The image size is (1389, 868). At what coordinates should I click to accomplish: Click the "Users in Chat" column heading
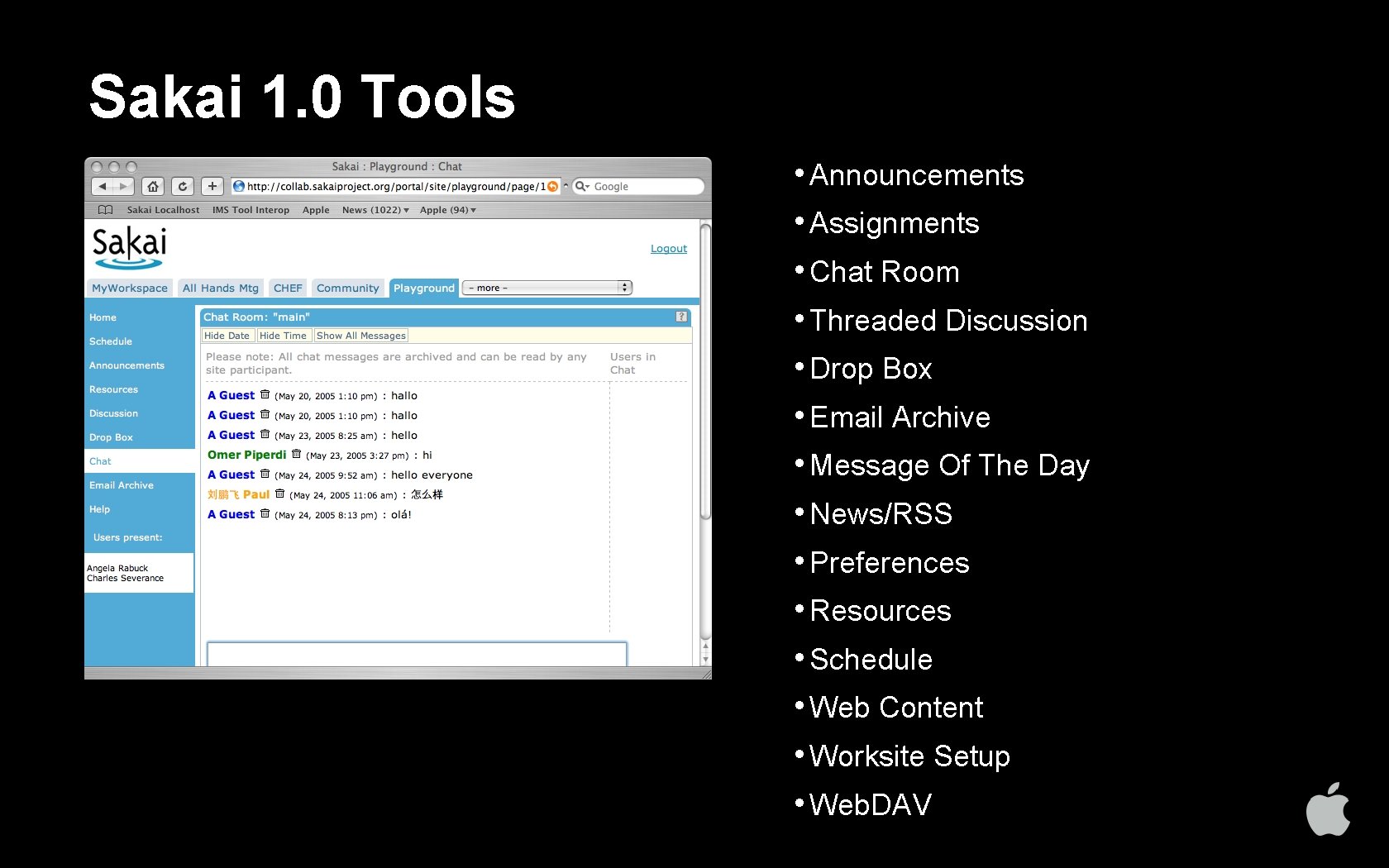click(x=632, y=363)
